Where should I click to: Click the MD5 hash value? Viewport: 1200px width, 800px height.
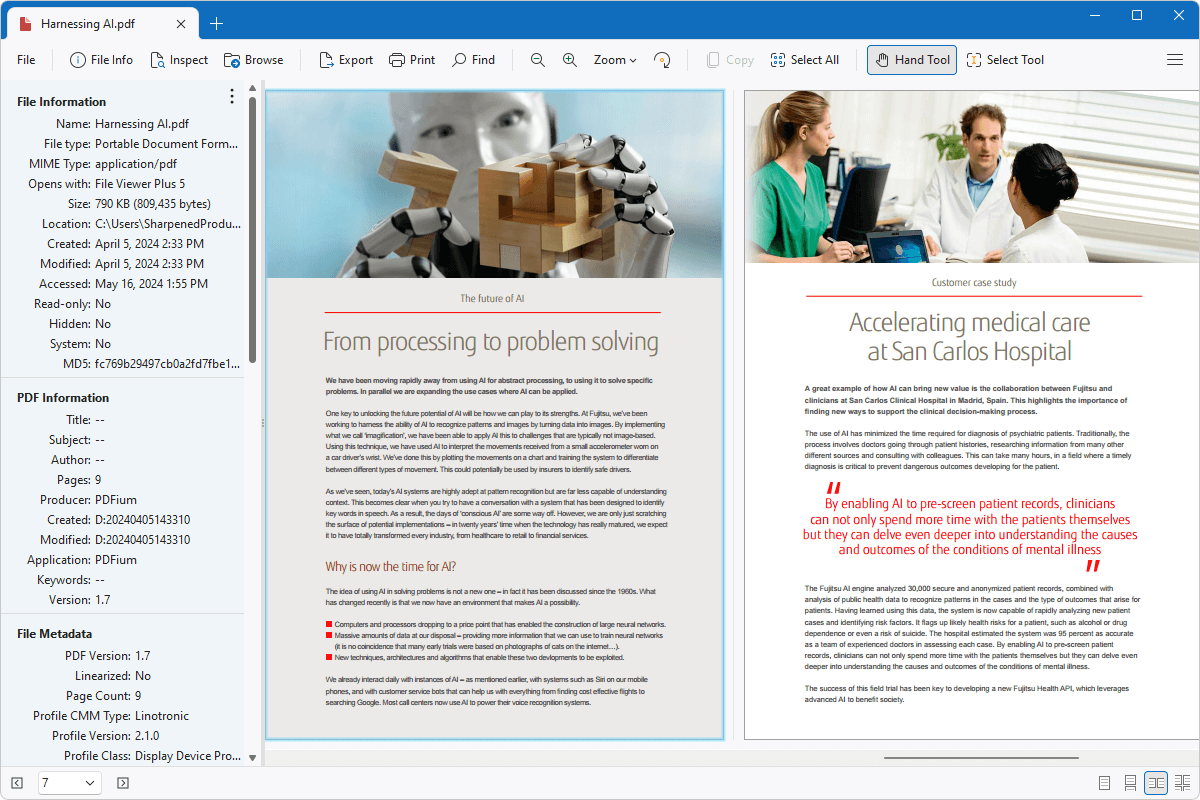(x=168, y=364)
